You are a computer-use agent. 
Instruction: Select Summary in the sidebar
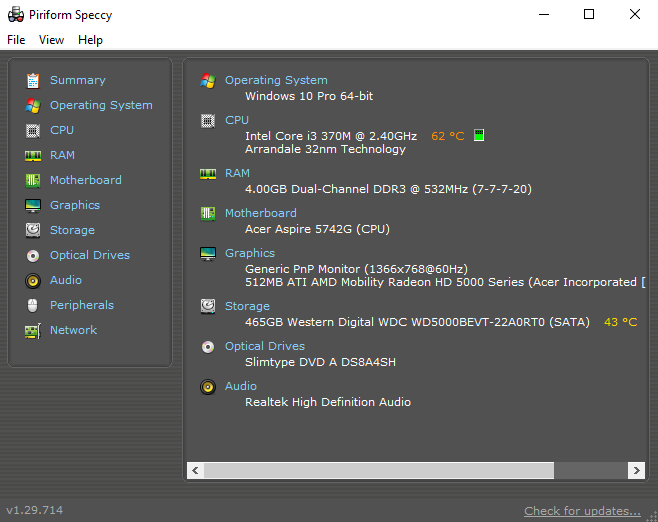(78, 80)
